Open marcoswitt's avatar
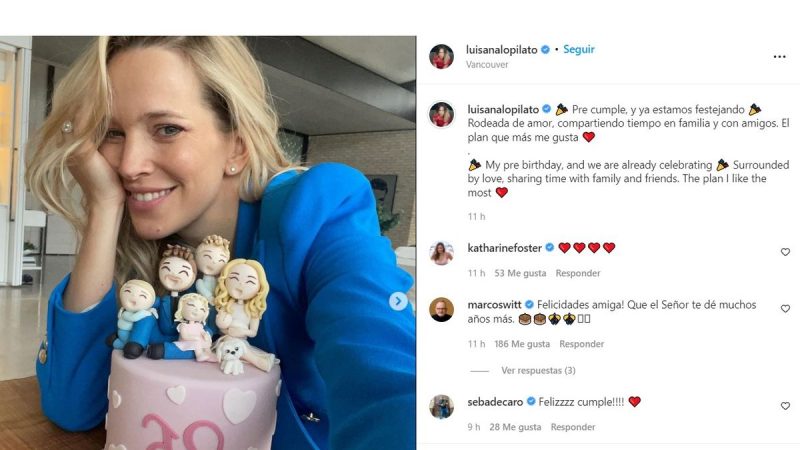Viewport: 800px width, 450px height. coord(441,310)
